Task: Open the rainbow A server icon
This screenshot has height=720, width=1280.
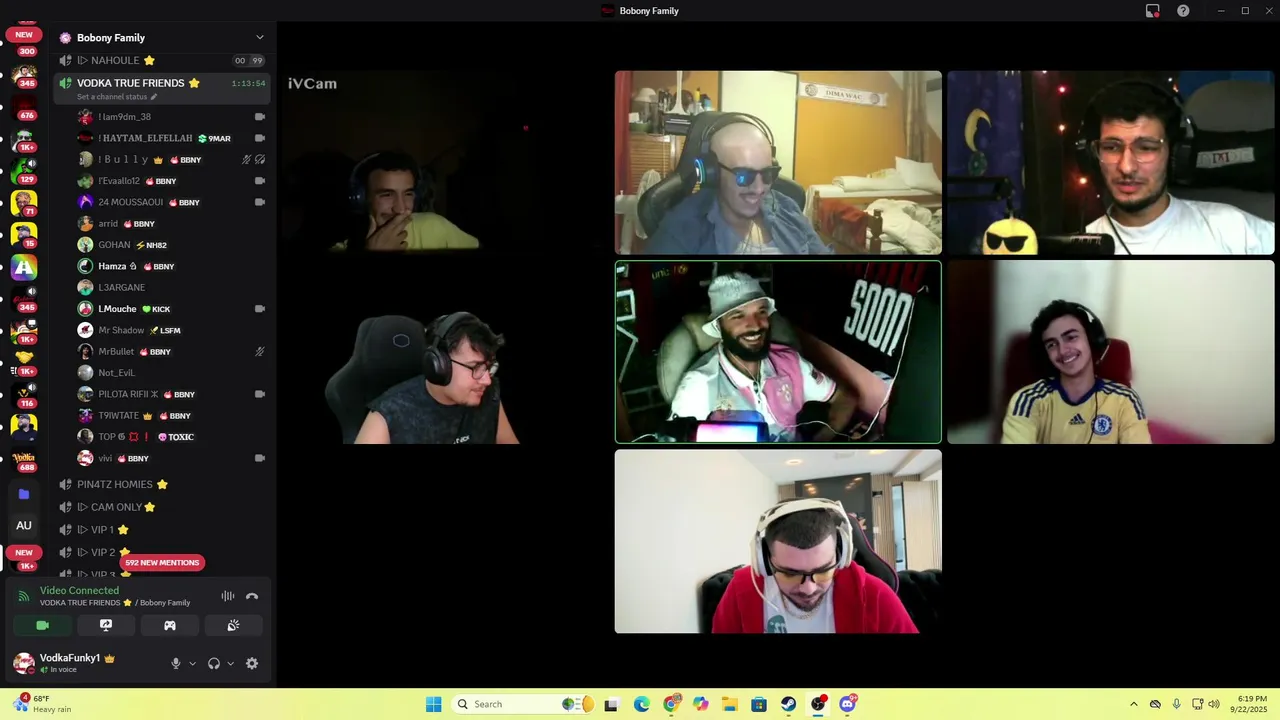Action: tap(24, 267)
